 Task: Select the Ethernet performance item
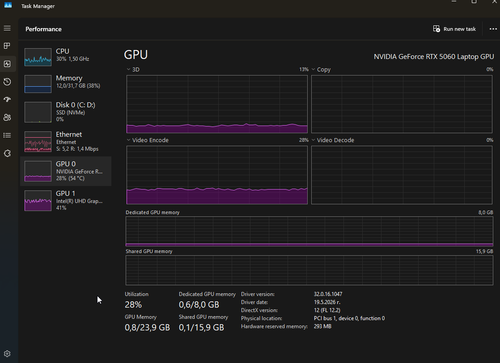click(x=66, y=142)
